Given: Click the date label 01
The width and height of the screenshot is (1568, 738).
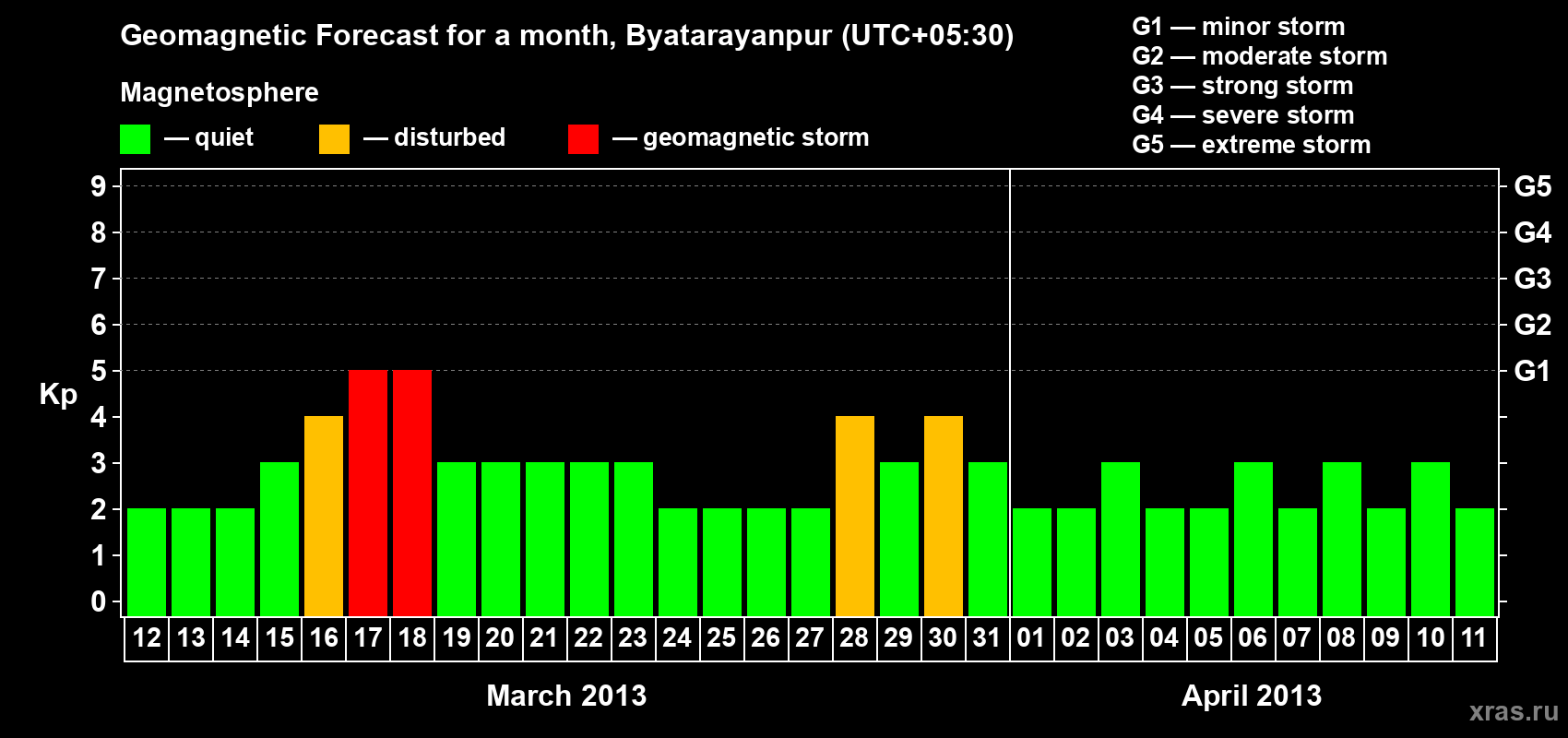Looking at the screenshot, I should click(1031, 638).
